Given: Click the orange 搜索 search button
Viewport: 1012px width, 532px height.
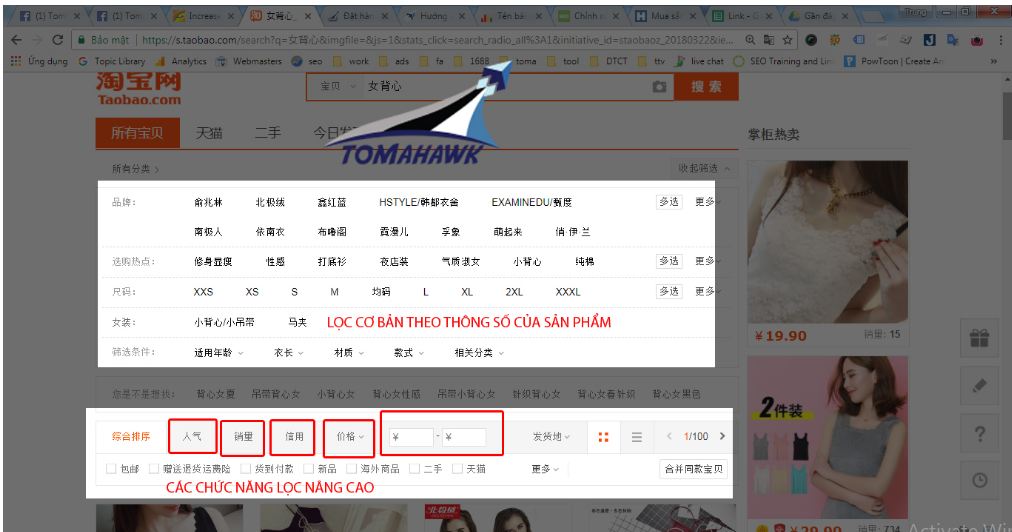Looking at the screenshot, I should [706, 87].
